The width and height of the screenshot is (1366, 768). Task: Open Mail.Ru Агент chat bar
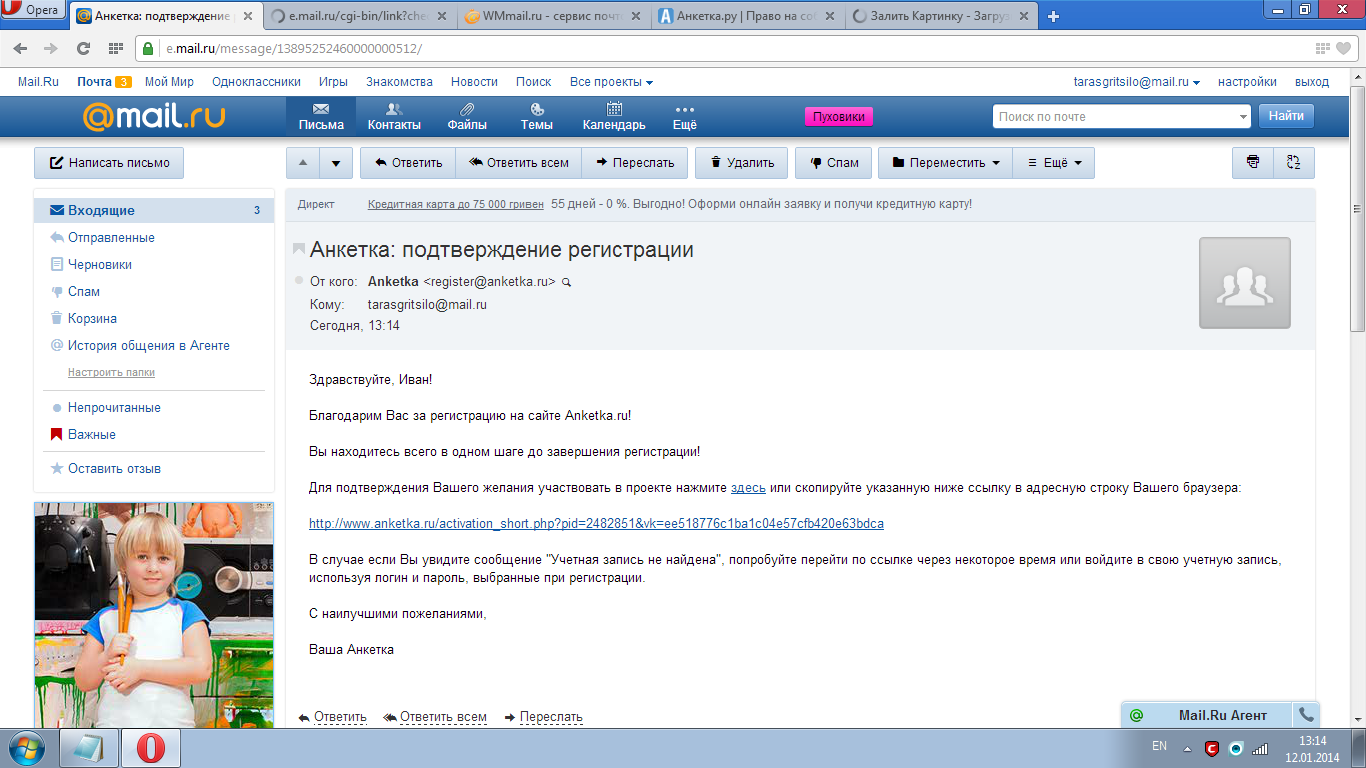[x=1207, y=715]
